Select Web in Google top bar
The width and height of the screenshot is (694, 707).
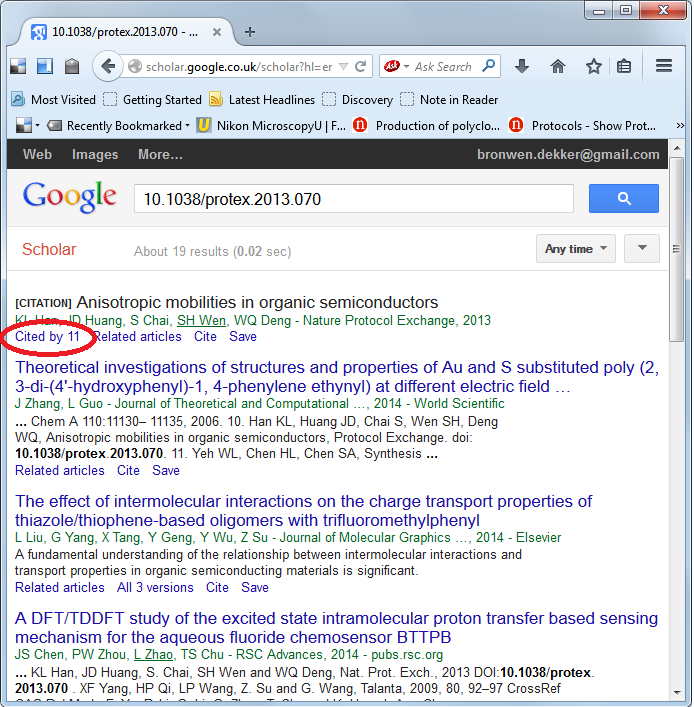[37, 154]
